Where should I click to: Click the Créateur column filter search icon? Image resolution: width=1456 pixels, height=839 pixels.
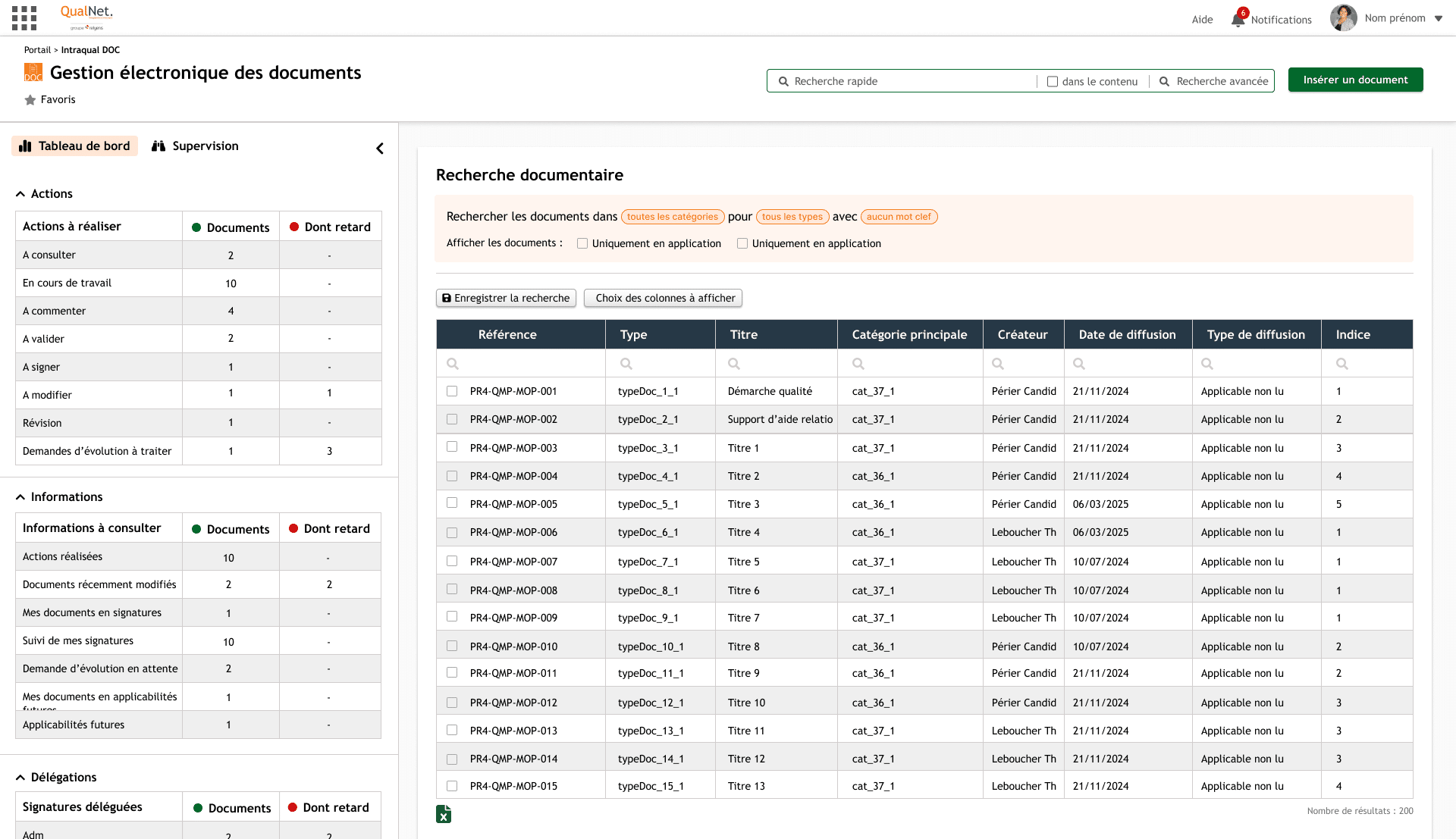998,364
